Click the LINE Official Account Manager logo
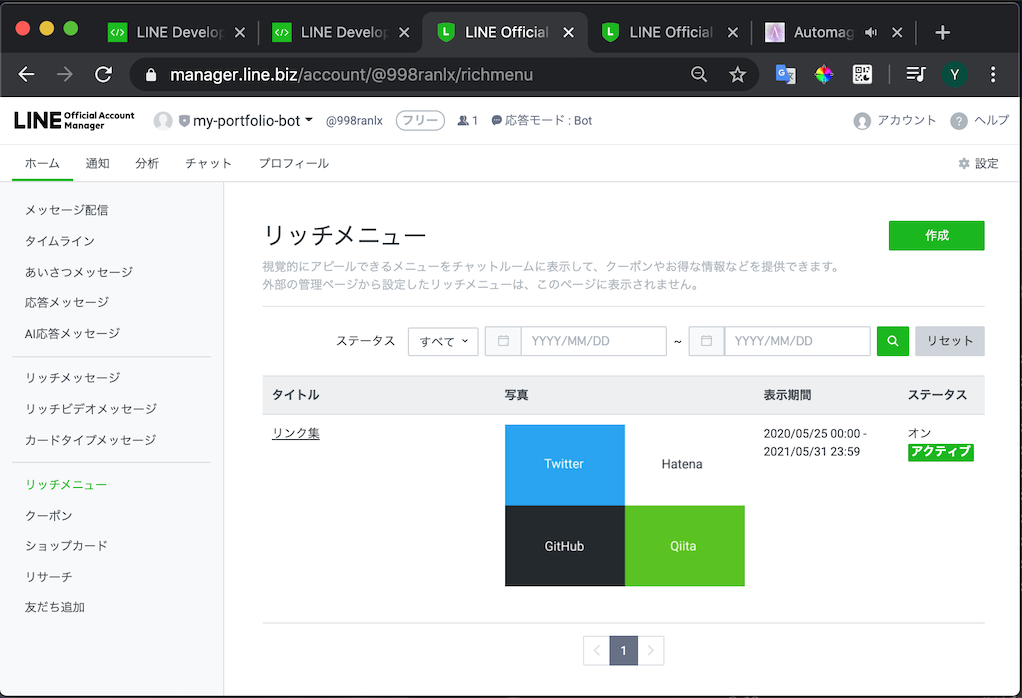Image resolution: width=1022 pixels, height=698 pixels. click(74, 121)
